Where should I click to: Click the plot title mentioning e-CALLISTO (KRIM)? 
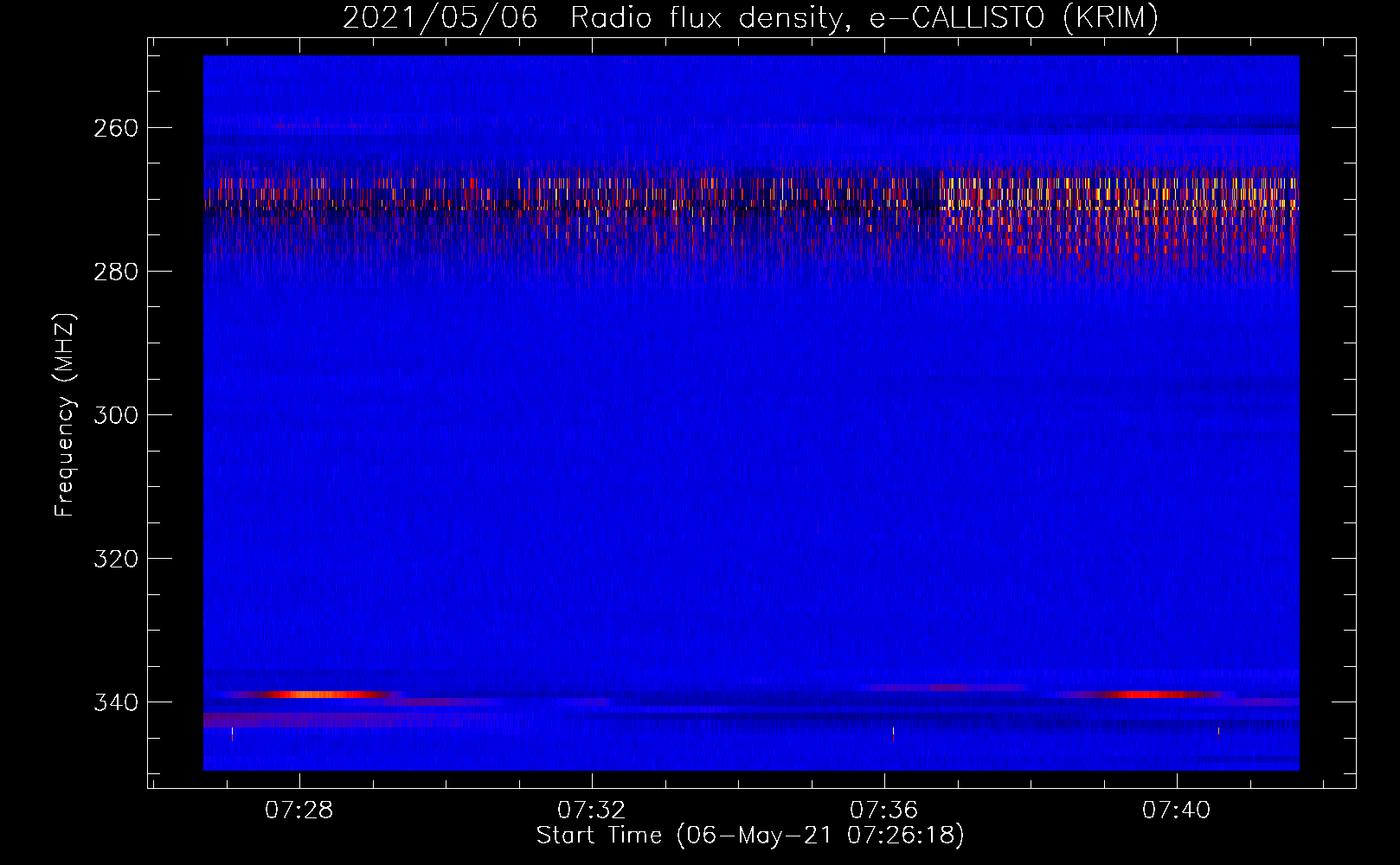tap(750, 17)
